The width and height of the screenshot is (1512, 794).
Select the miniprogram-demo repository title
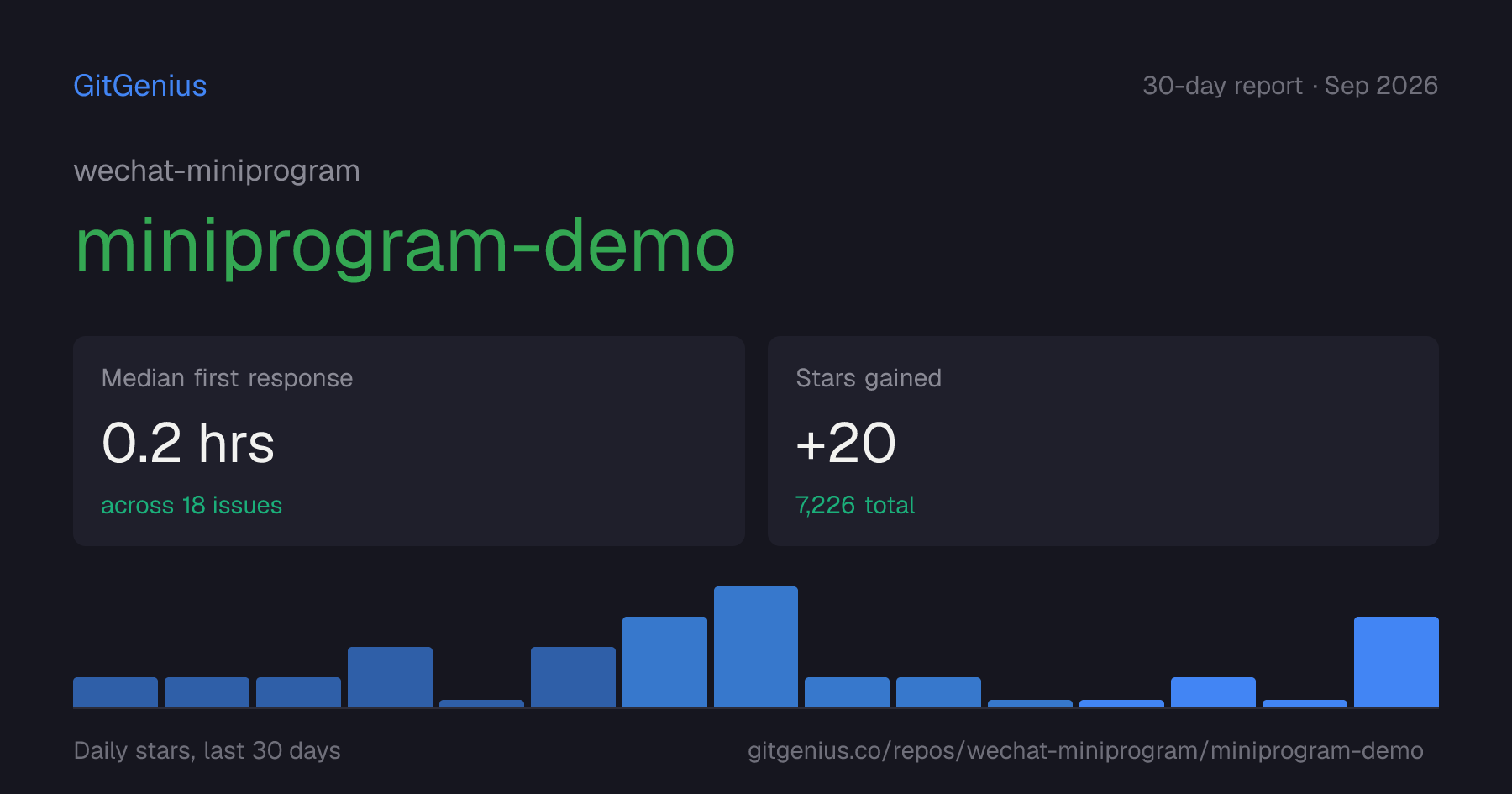coord(405,245)
